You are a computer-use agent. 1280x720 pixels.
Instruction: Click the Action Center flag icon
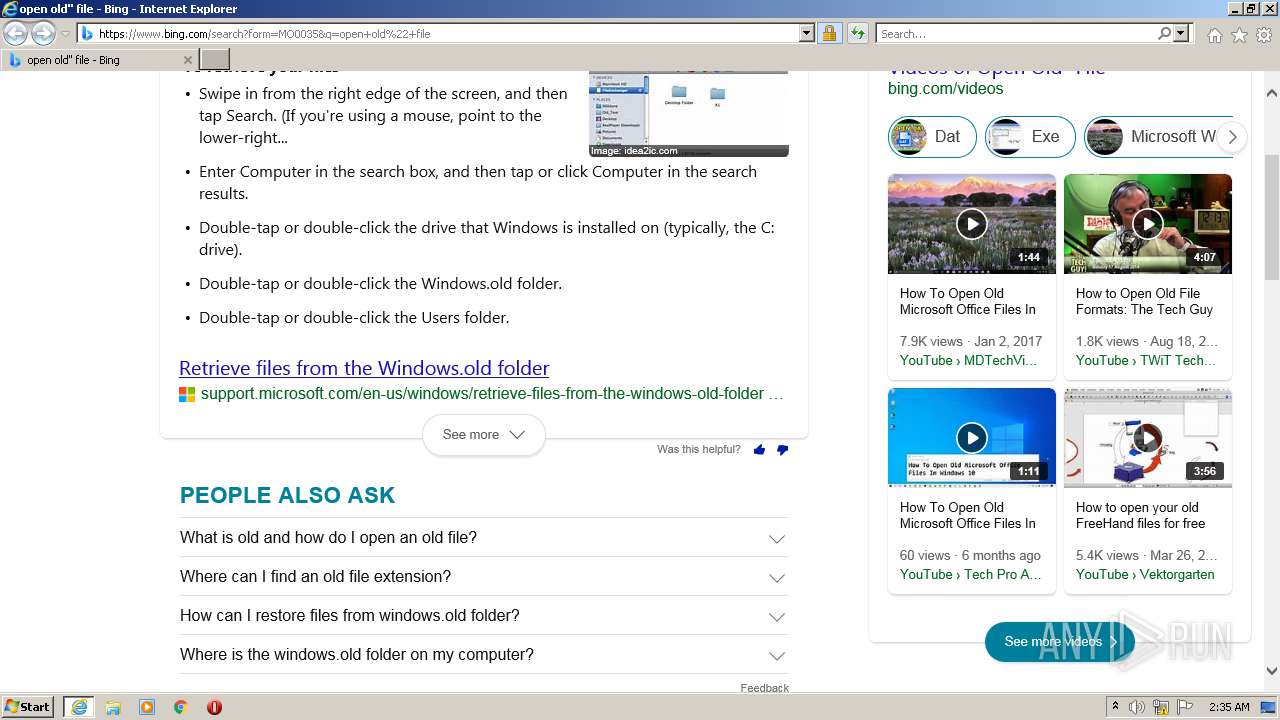(1185, 707)
